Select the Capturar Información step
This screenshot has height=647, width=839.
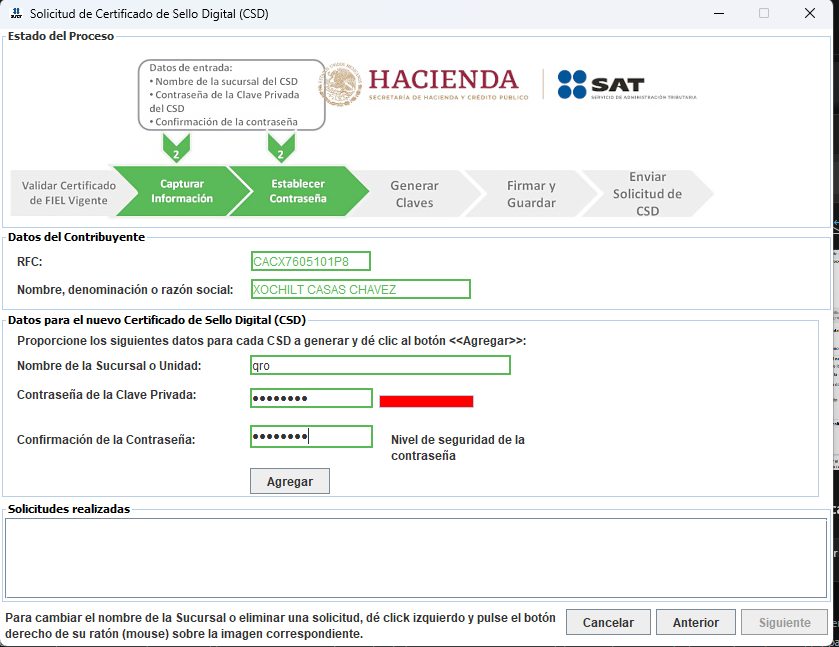pyautogui.click(x=182, y=191)
